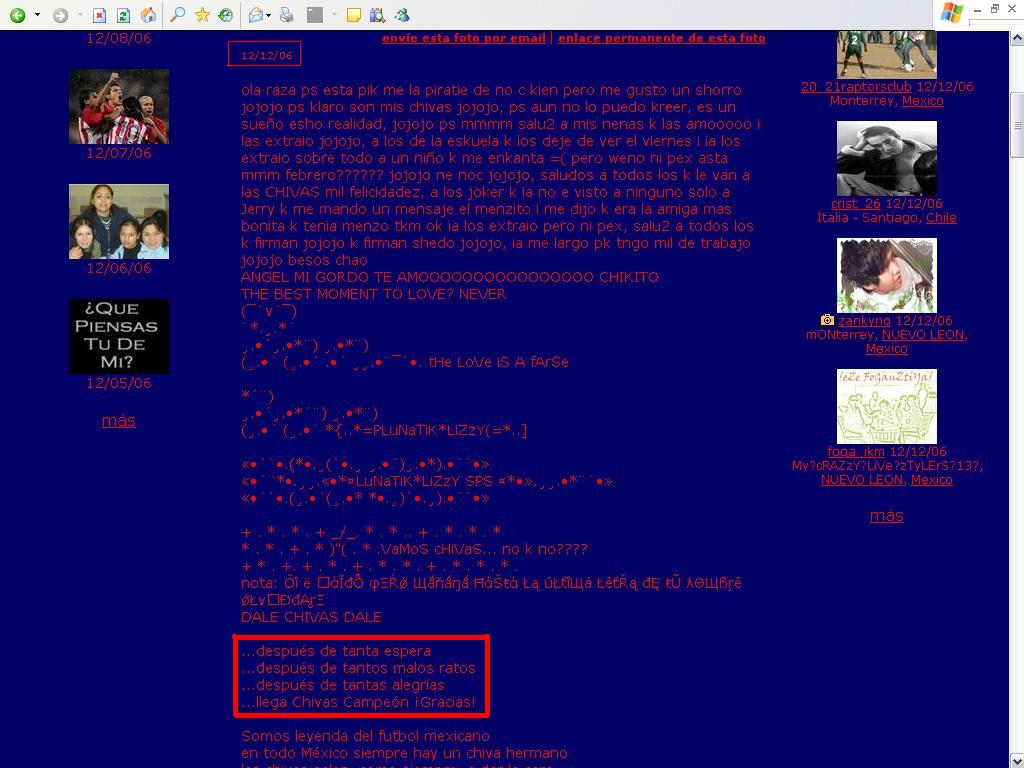Open foga_ikm profile link

point(856,451)
